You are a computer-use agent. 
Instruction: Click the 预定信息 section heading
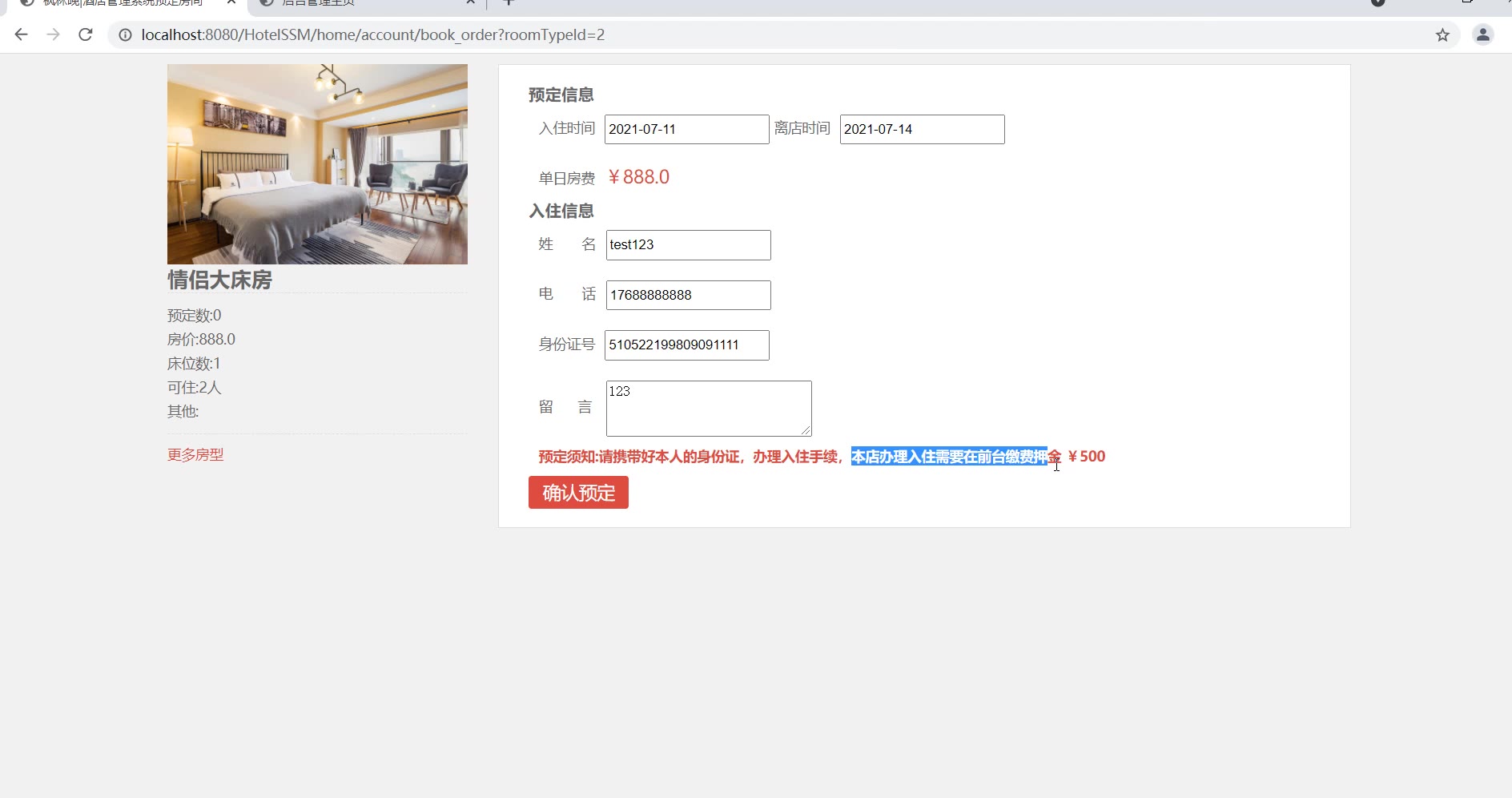[x=561, y=95]
